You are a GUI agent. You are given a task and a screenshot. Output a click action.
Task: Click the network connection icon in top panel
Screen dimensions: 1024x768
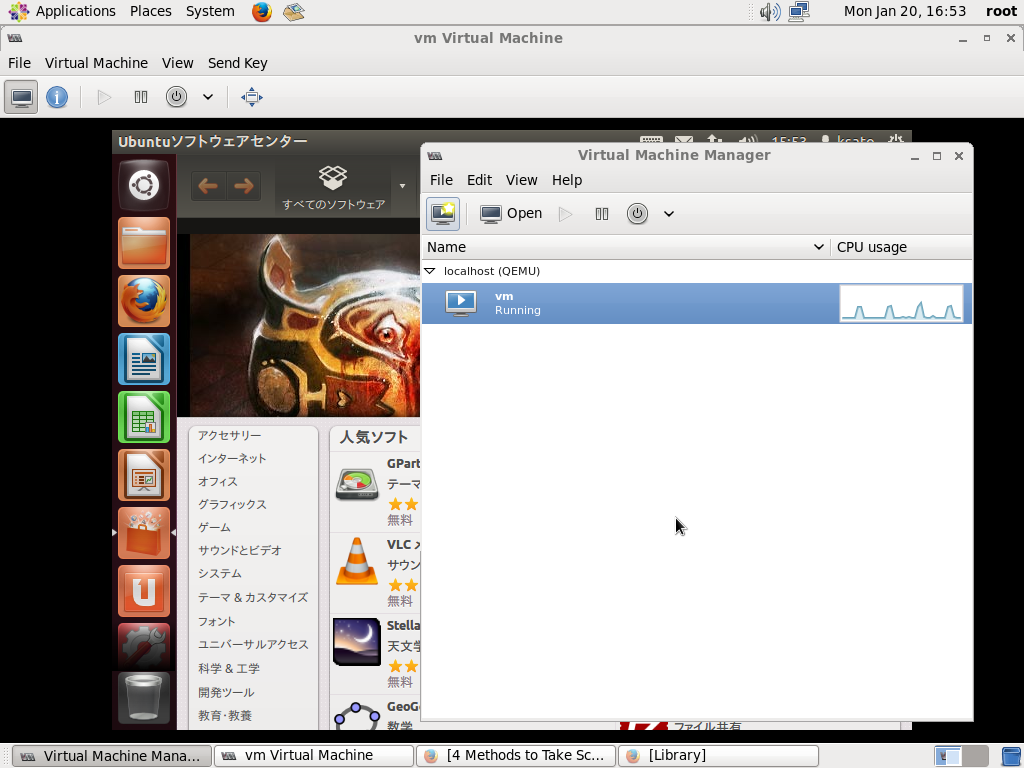point(799,12)
